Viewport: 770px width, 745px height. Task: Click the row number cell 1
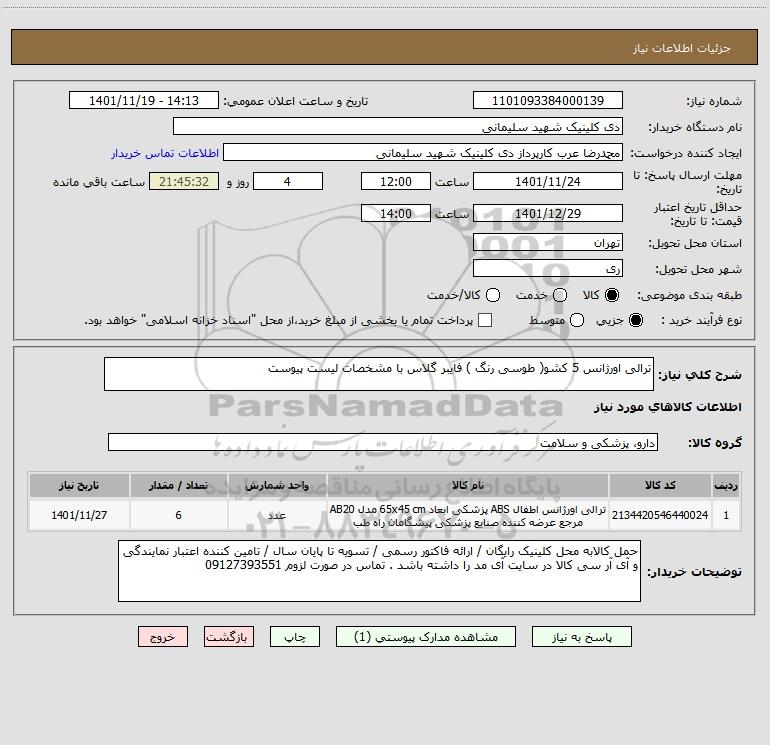(x=726, y=515)
